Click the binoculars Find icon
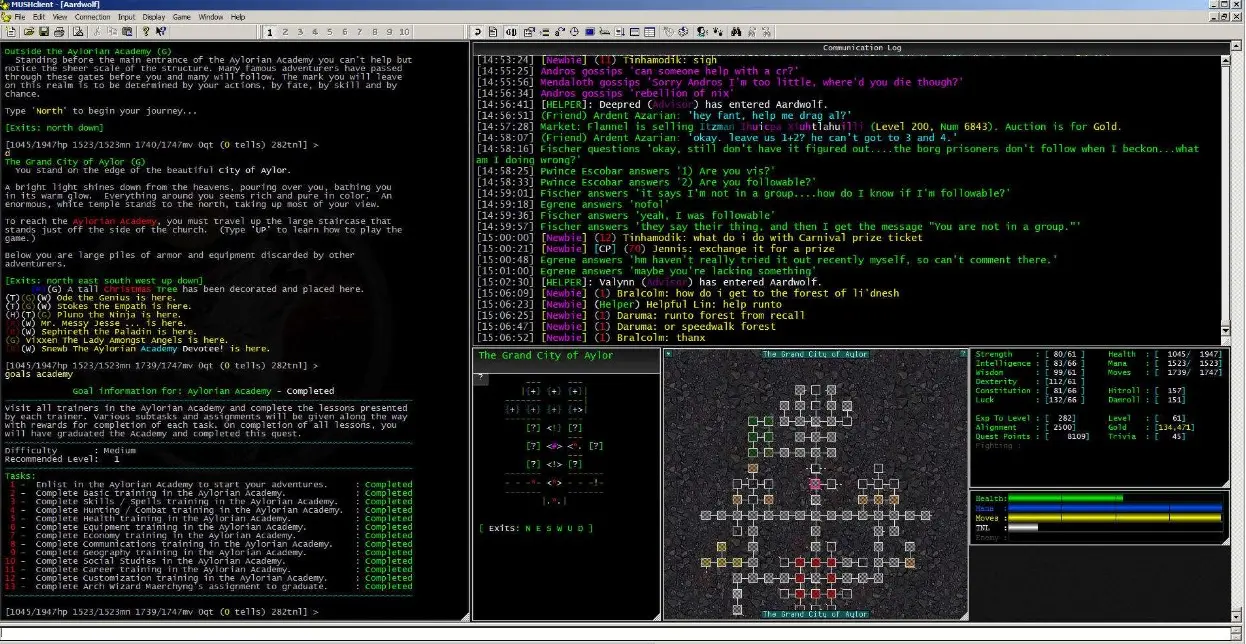This screenshot has width=1246, height=644. click(735, 32)
